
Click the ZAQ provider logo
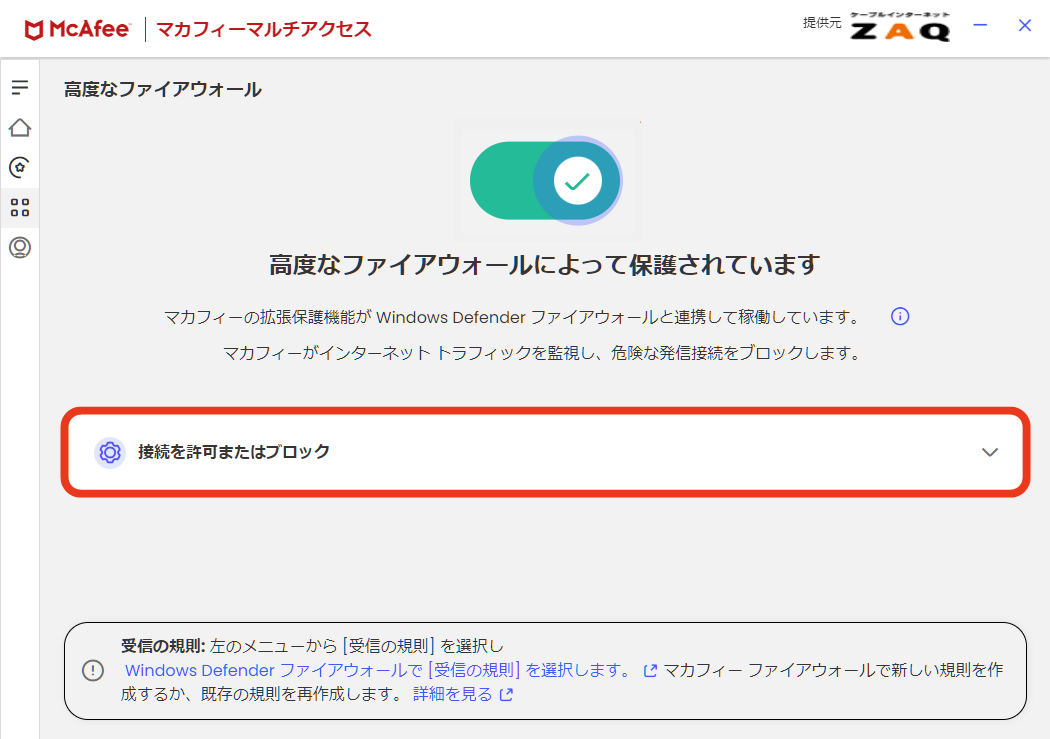[900, 27]
